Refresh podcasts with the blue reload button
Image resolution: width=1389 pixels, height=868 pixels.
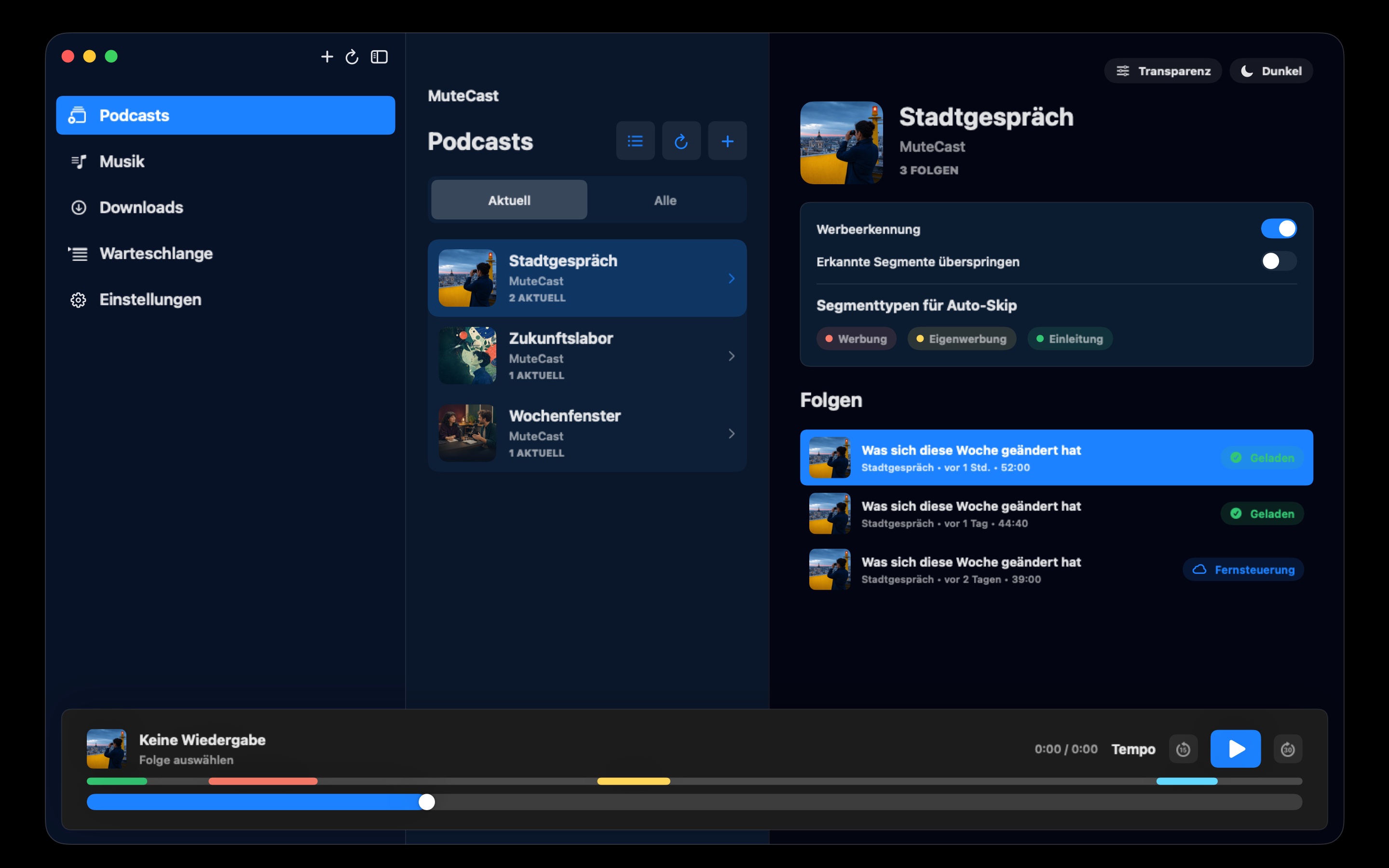pos(681,141)
